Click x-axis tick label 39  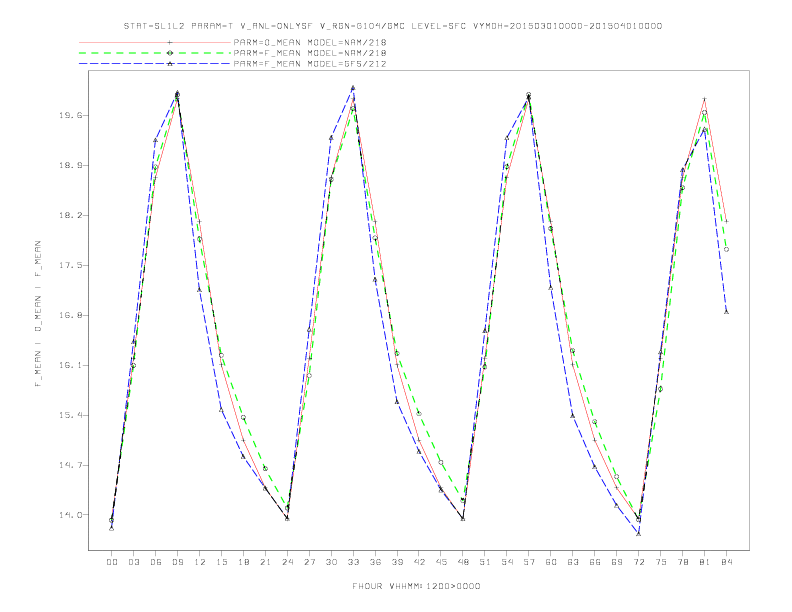click(x=397, y=562)
